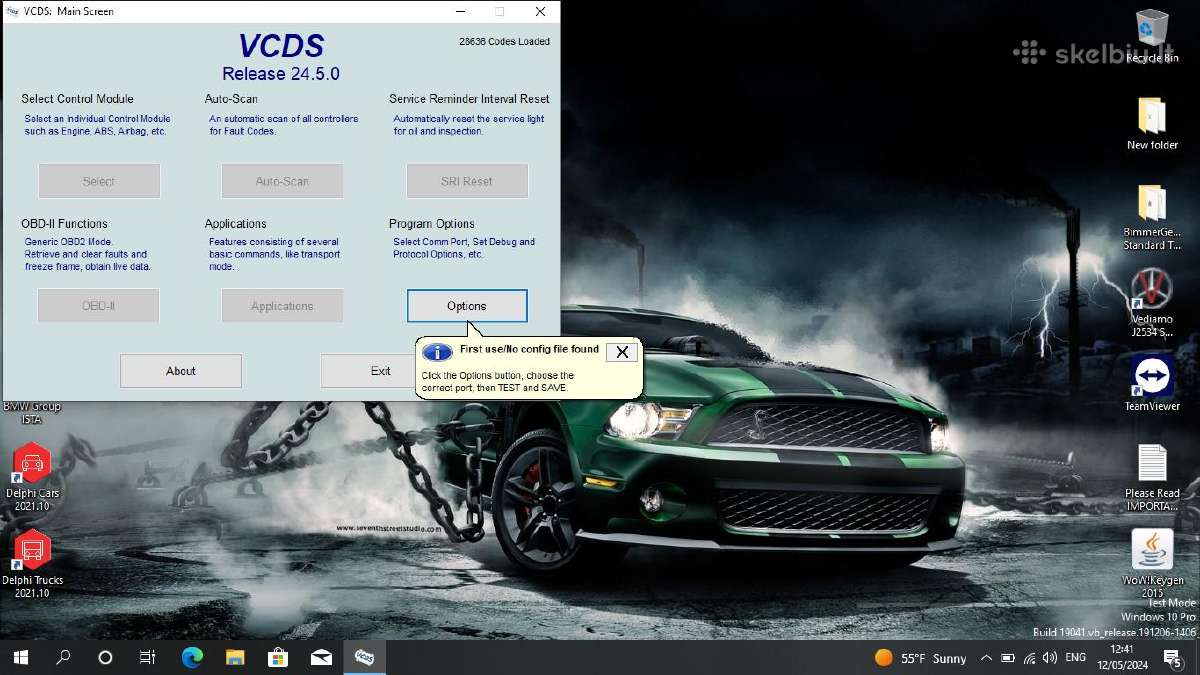Screen dimensions: 1200x675
Task: Open the Mail app from the taskbar
Action: coord(321,657)
